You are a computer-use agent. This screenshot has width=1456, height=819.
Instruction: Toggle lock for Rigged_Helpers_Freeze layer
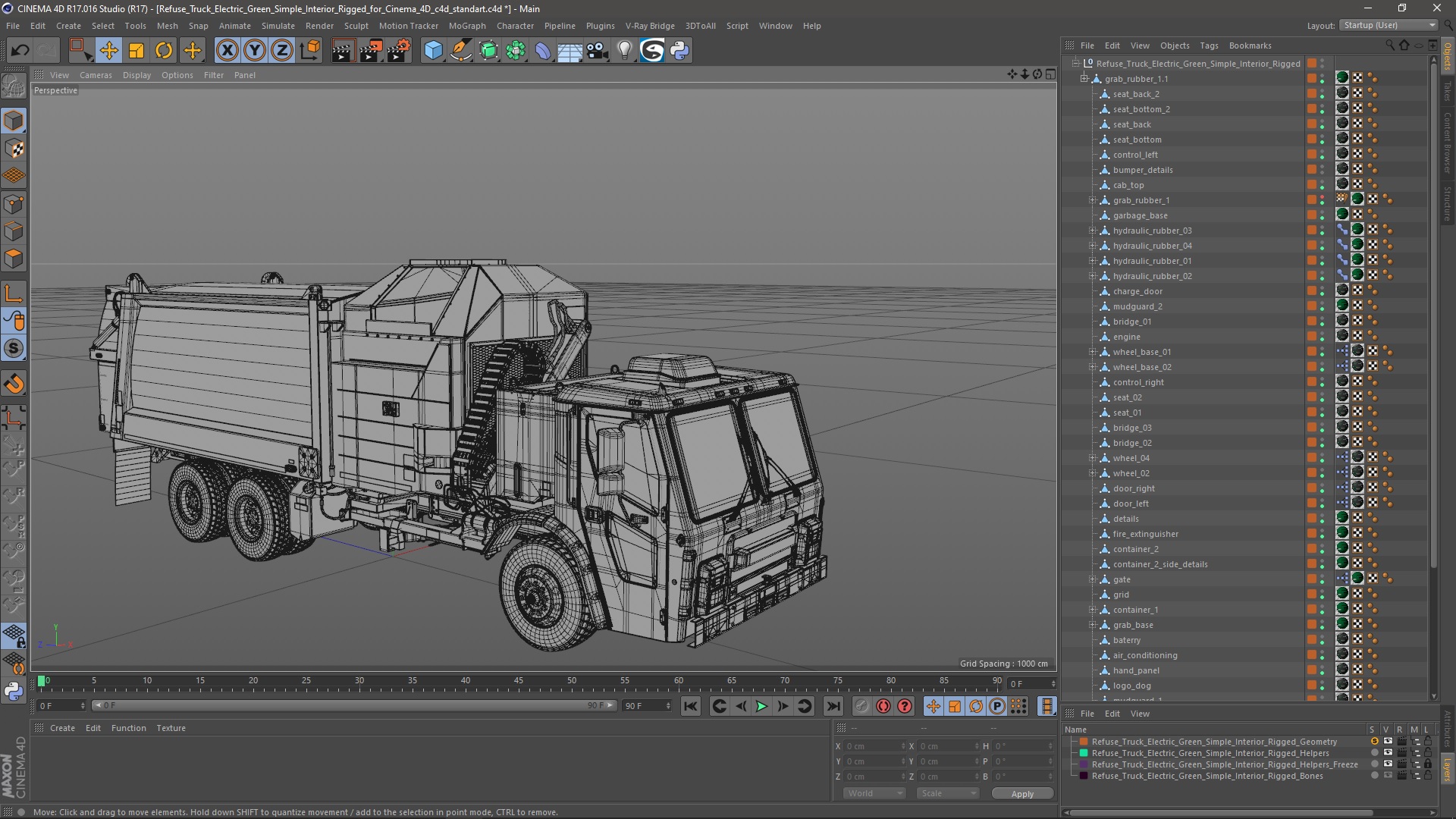click(1428, 764)
